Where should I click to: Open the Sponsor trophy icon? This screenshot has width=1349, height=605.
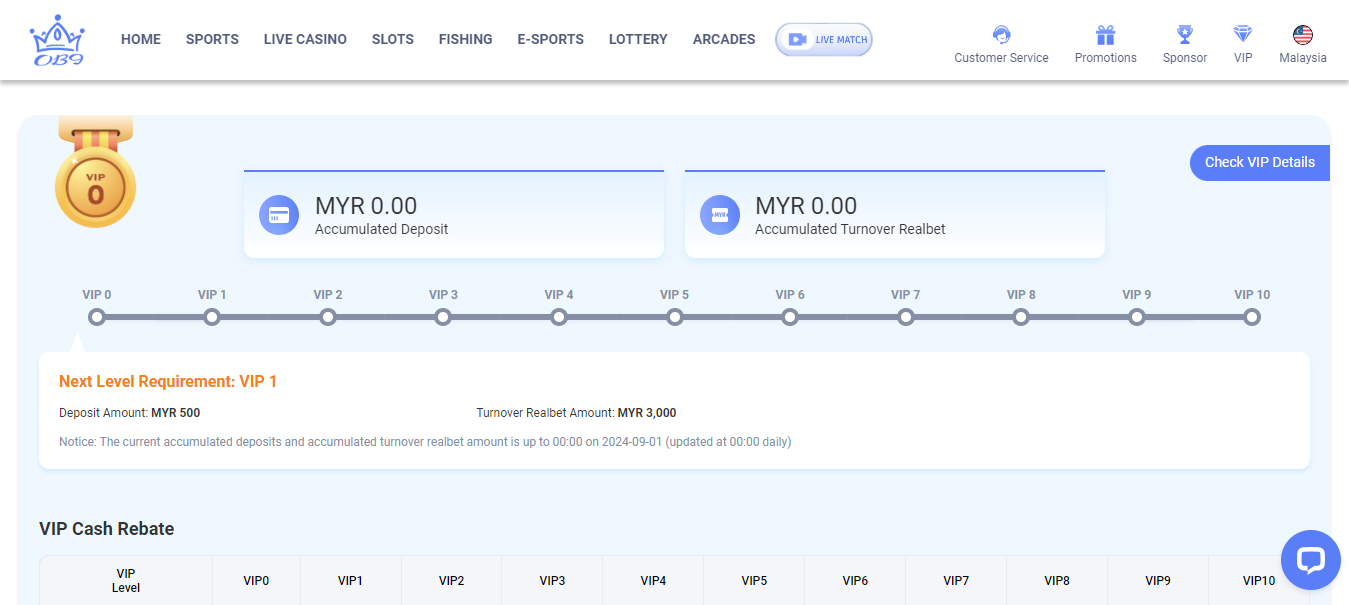[x=1184, y=36]
